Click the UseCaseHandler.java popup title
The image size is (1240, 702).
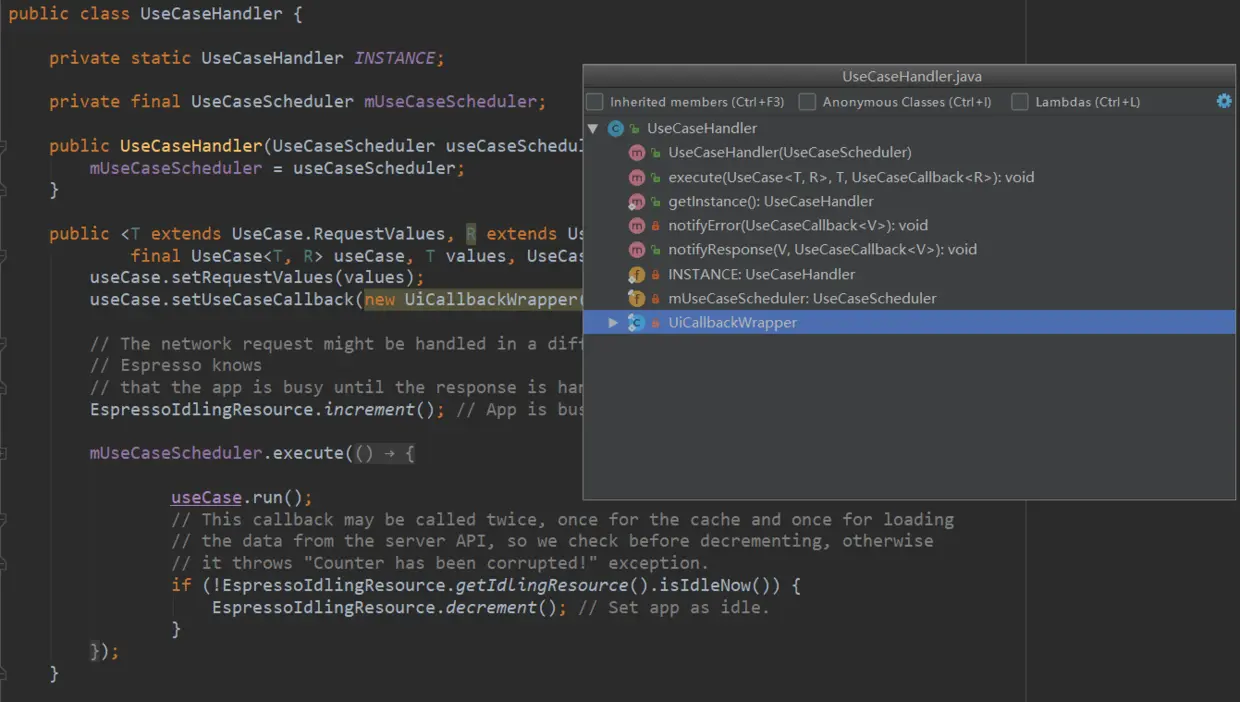click(x=911, y=76)
